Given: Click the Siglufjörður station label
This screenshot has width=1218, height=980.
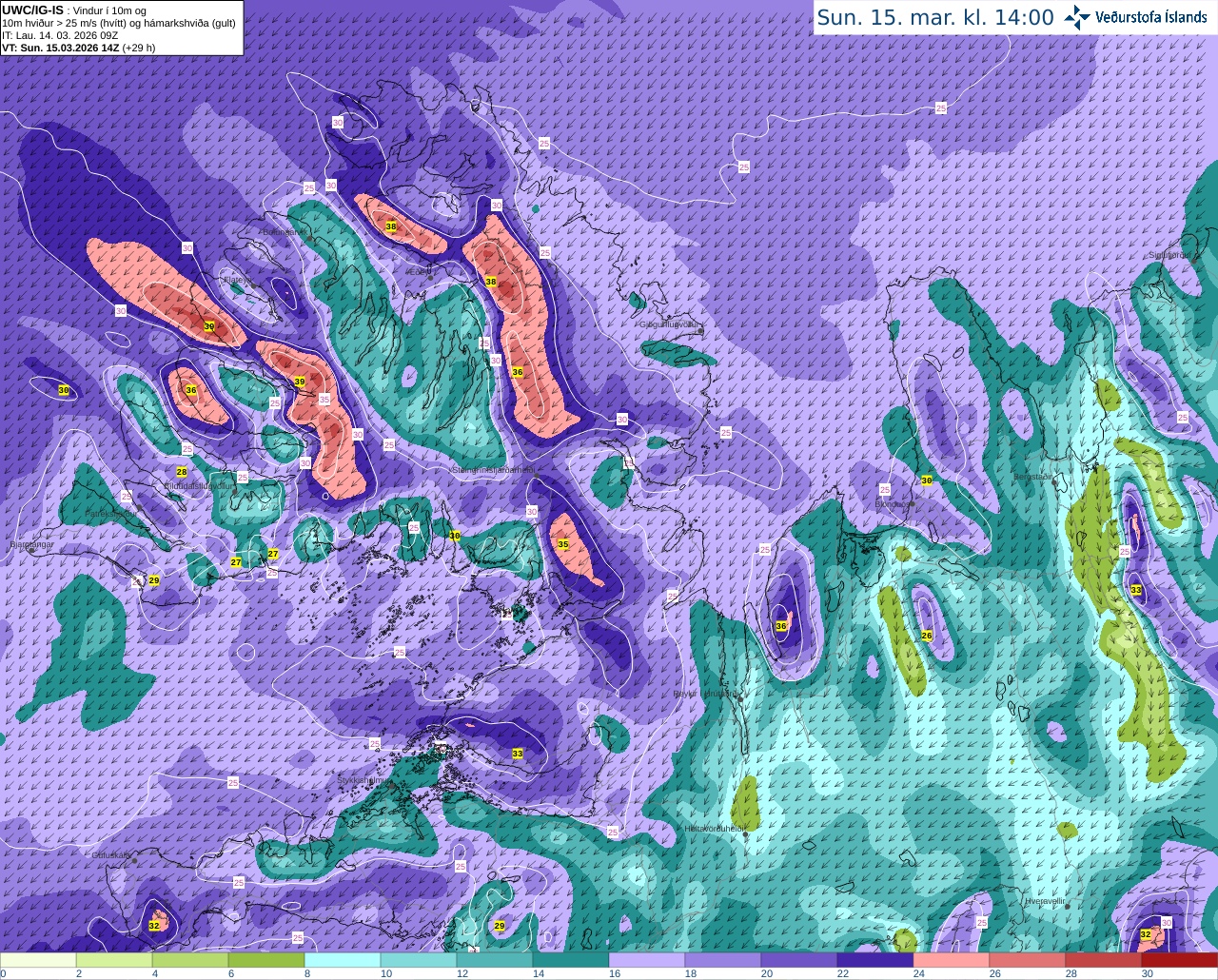Looking at the screenshot, I should click(1169, 254).
